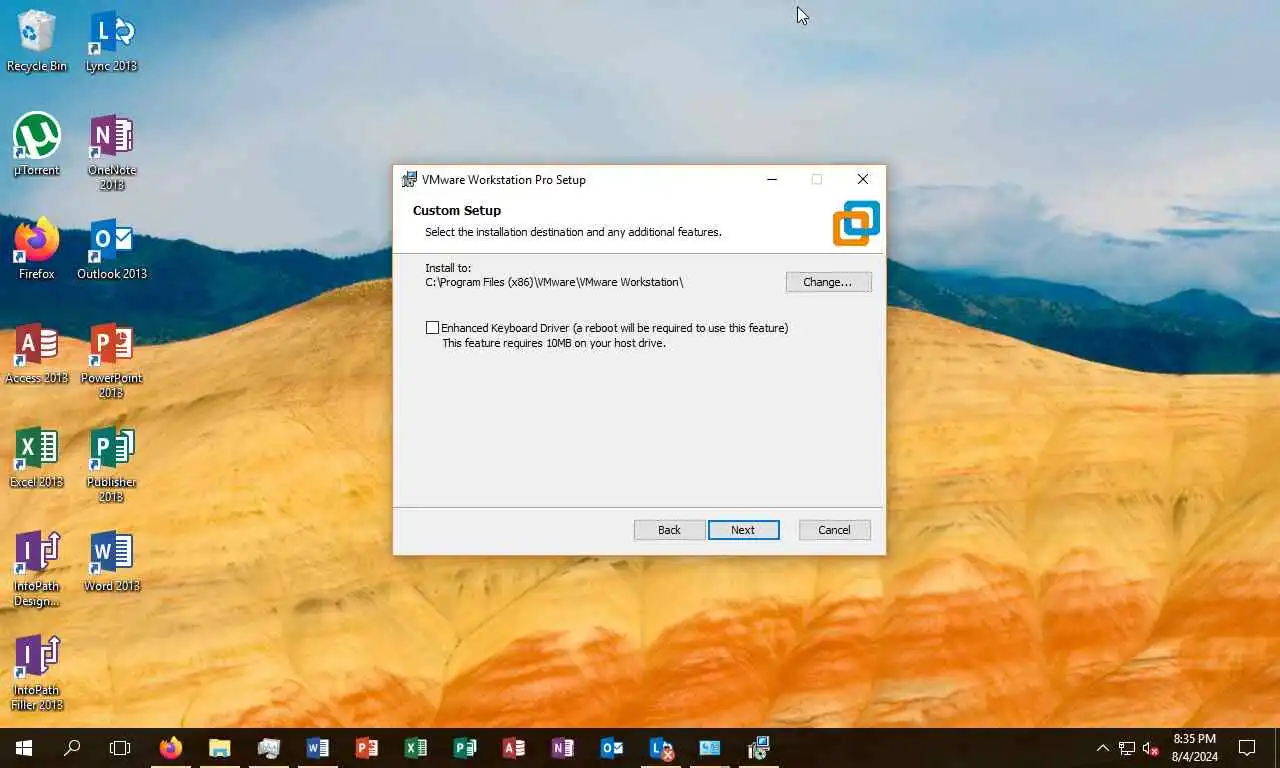Click the Change... button for install path
Viewport: 1280px width, 768px height.
(828, 282)
